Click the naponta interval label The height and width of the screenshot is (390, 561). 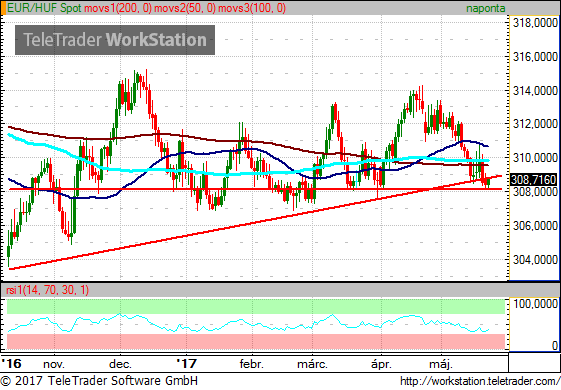pos(486,8)
